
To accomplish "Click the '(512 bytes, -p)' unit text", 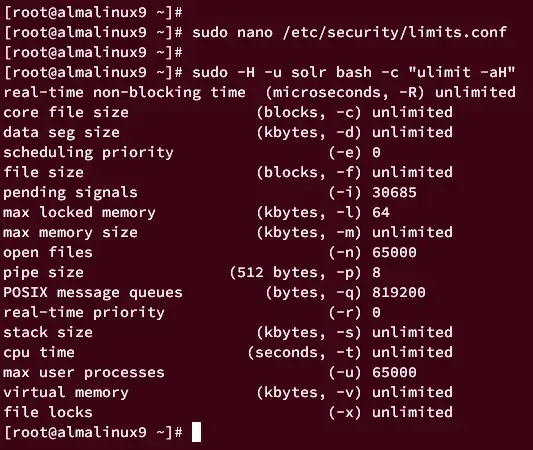I will tap(295, 273).
